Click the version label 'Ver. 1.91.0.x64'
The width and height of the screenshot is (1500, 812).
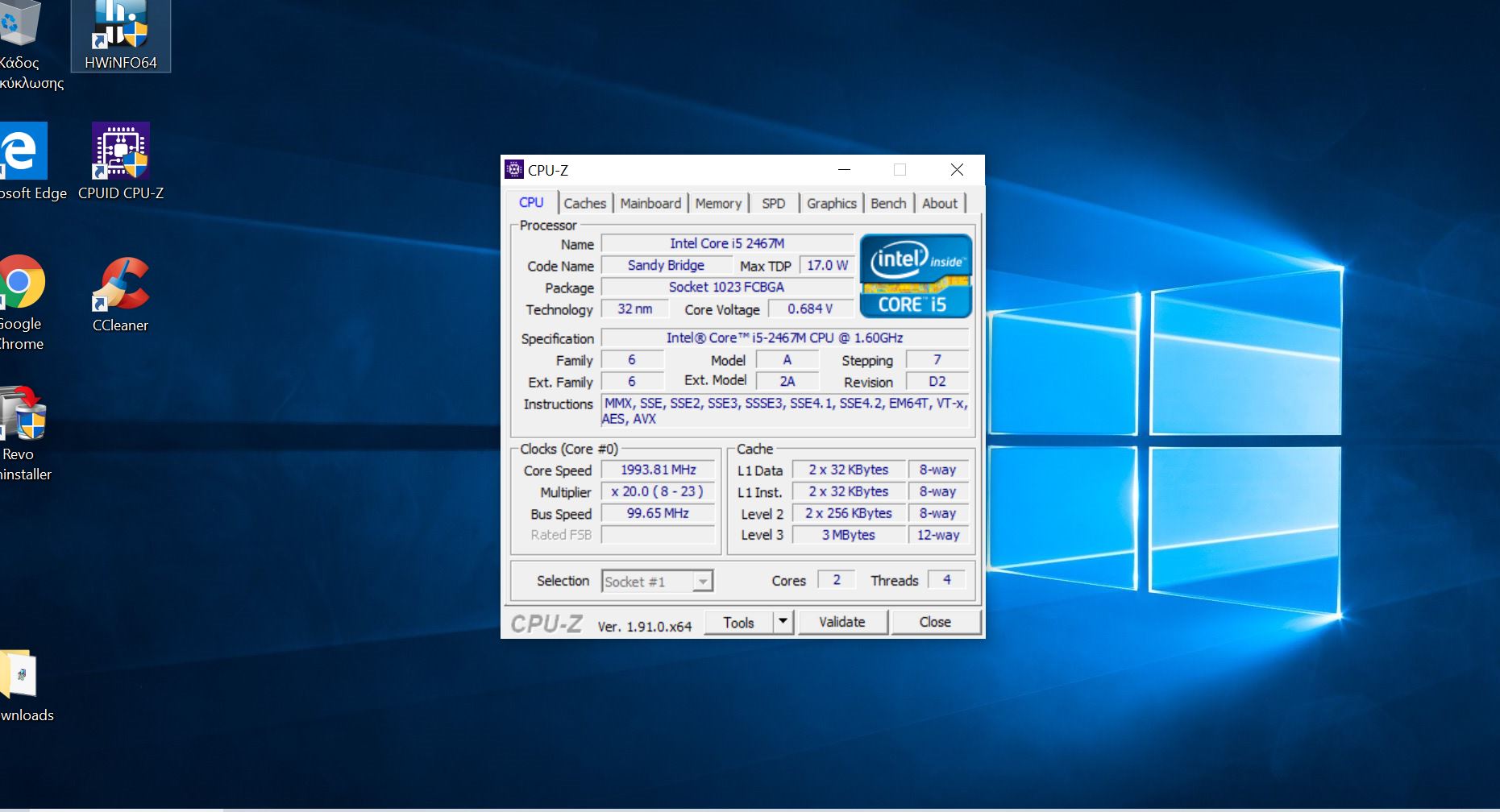click(645, 626)
